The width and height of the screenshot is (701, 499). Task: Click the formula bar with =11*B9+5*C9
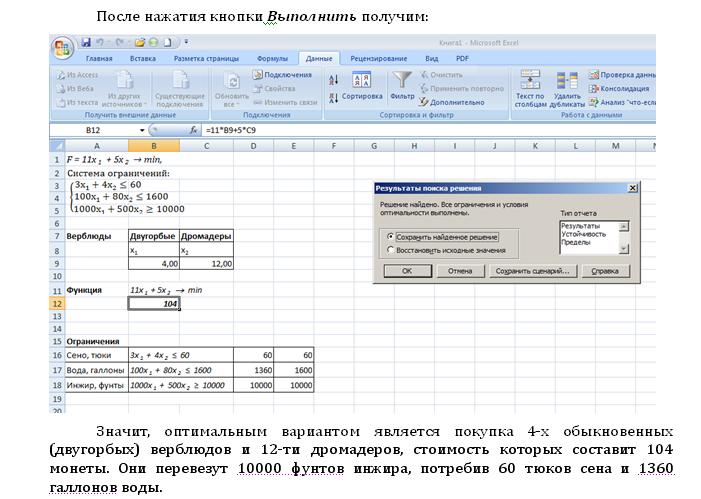(x=428, y=130)
